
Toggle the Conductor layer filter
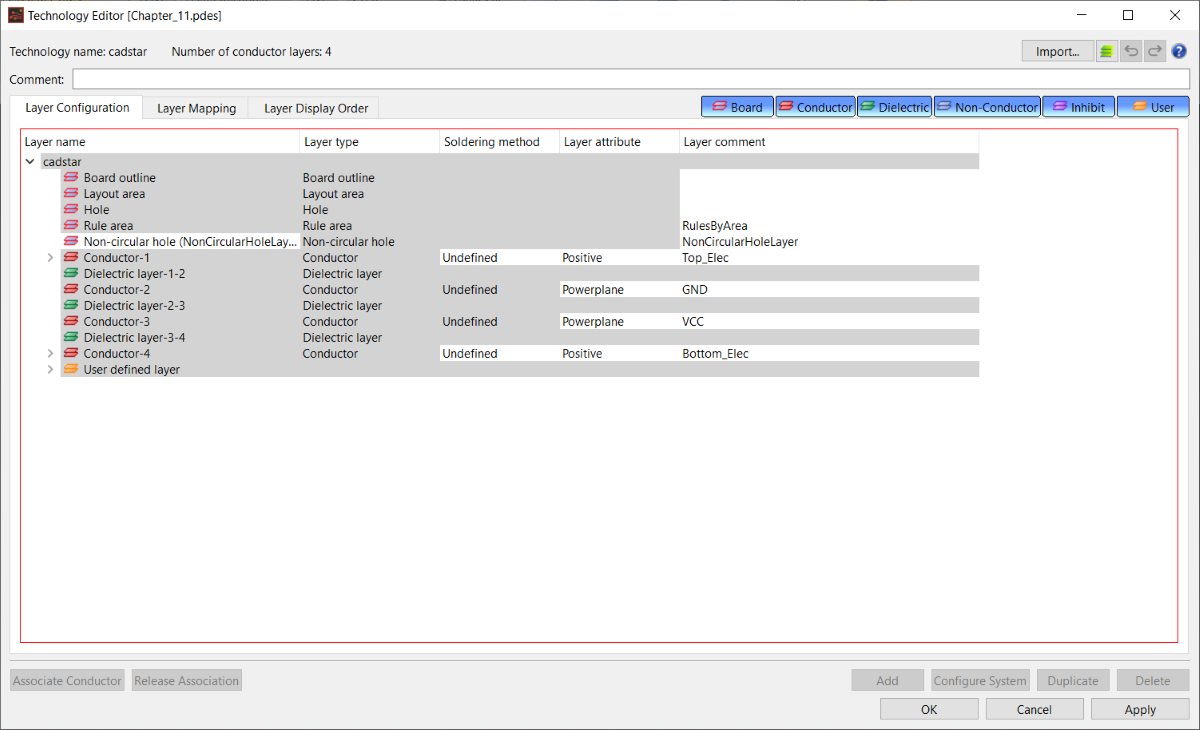coord(815,107)
